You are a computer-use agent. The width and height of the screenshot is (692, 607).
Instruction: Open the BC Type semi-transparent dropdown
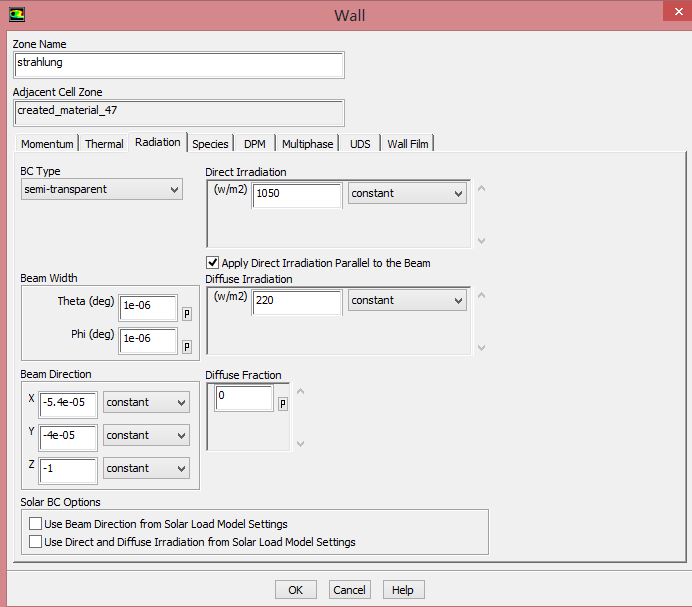[101, 189]
